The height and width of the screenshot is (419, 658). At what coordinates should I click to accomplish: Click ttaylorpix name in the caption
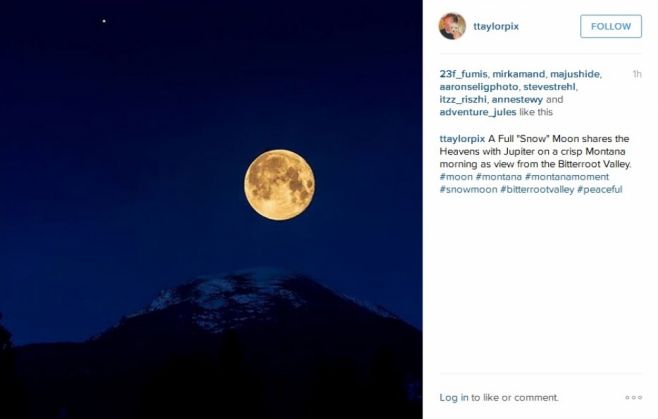click(462, 139)
